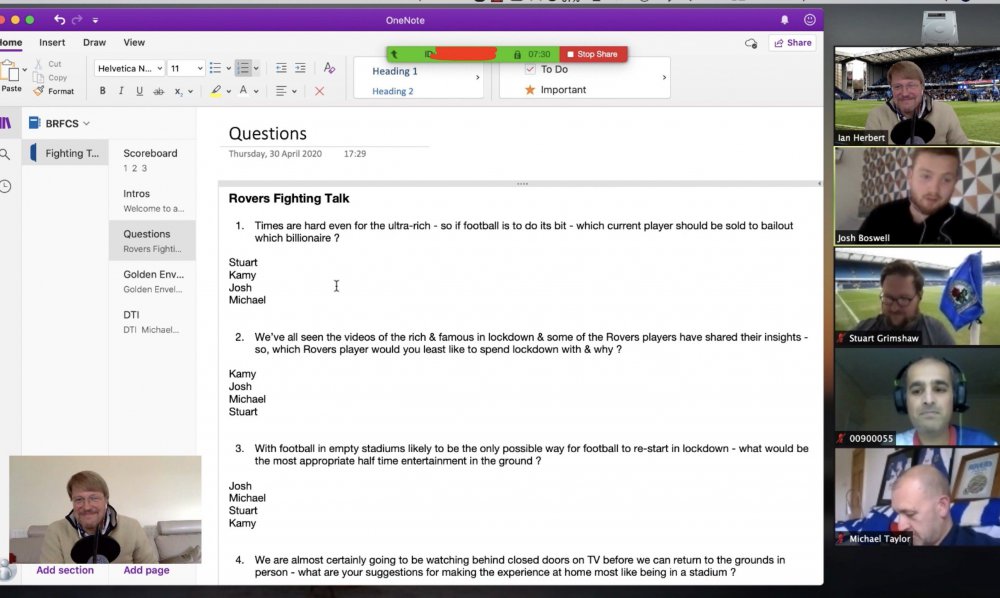Apply the yellow text highlight color
The height and width of the screenshot is (598, 1000).
[x=216, y=91]
